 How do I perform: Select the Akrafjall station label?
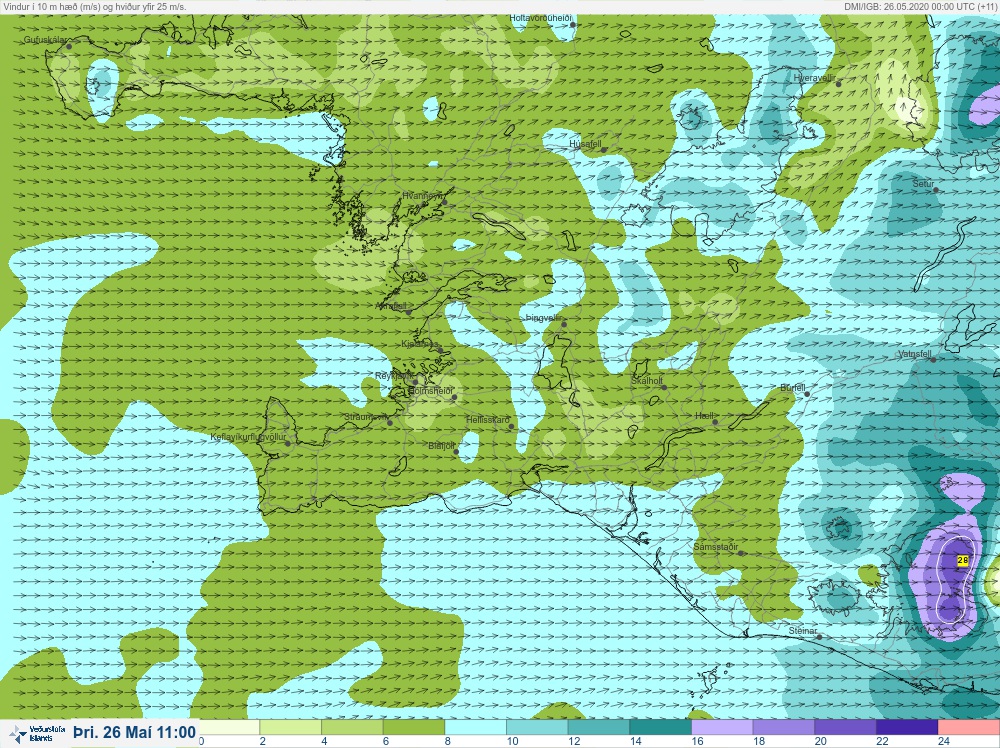[x=392, y=306]
